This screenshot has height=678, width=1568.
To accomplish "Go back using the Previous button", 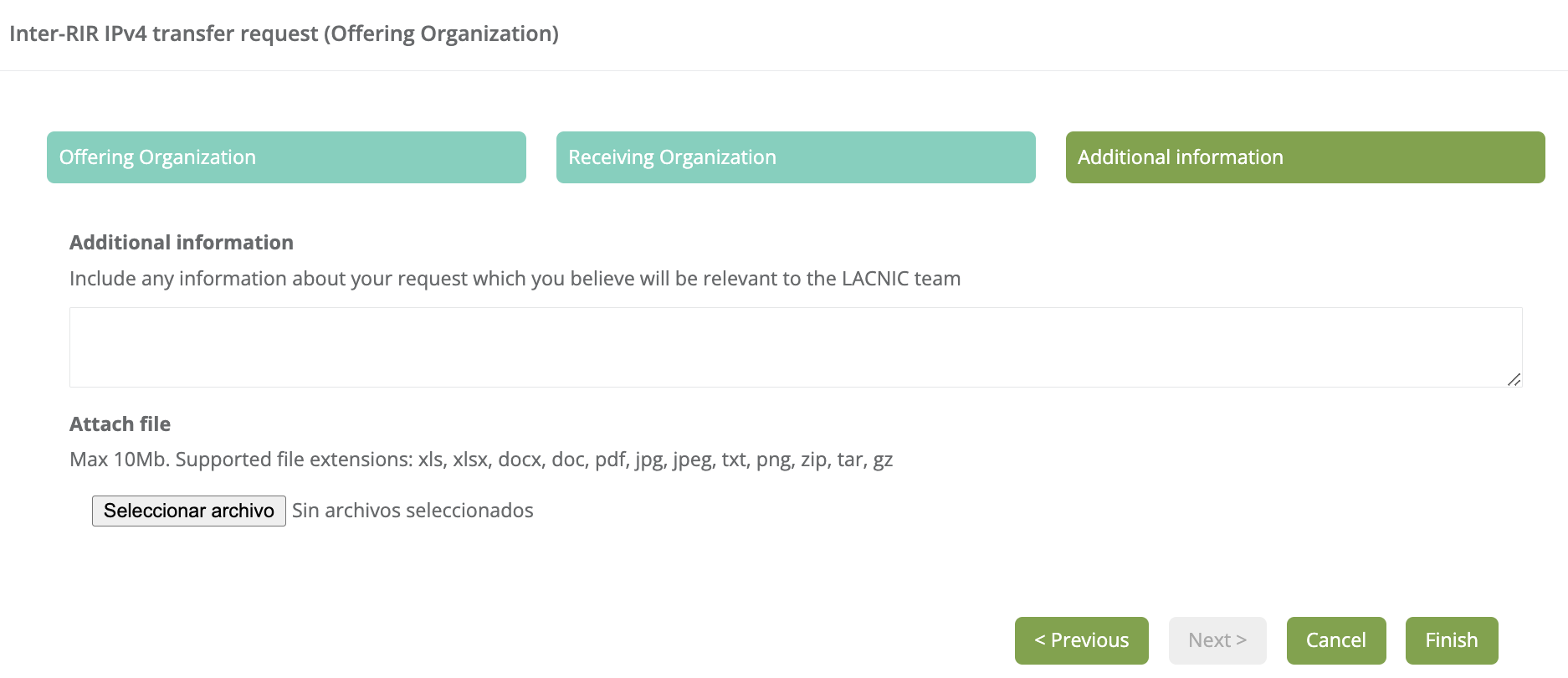I will pyautogui.click(x=1081, y=640).
